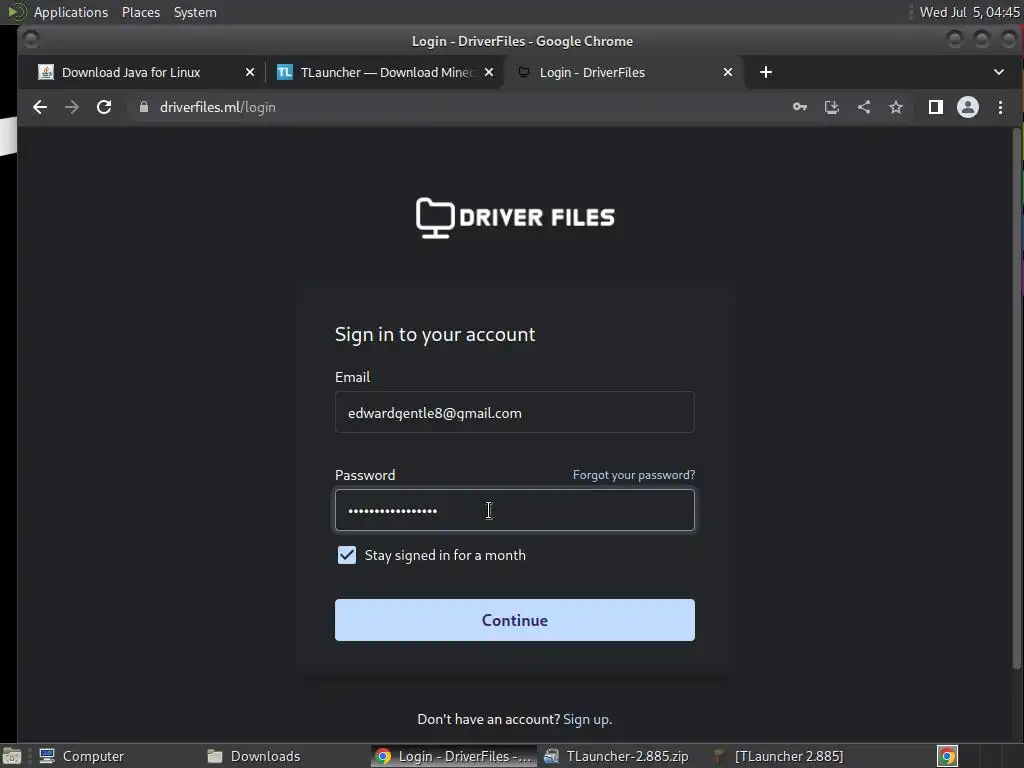Click the browser forward arrow

pyautogui.click(x=72, y=107)
